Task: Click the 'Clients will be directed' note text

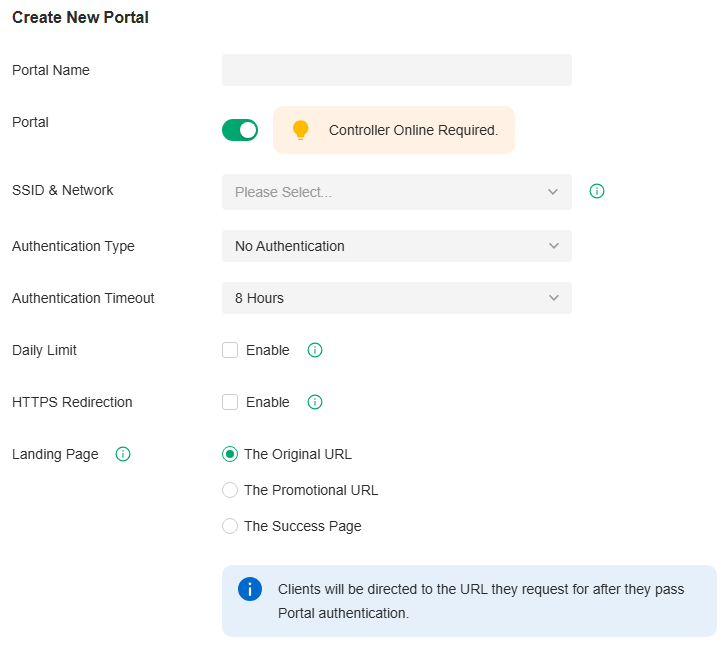Action: 481,601
